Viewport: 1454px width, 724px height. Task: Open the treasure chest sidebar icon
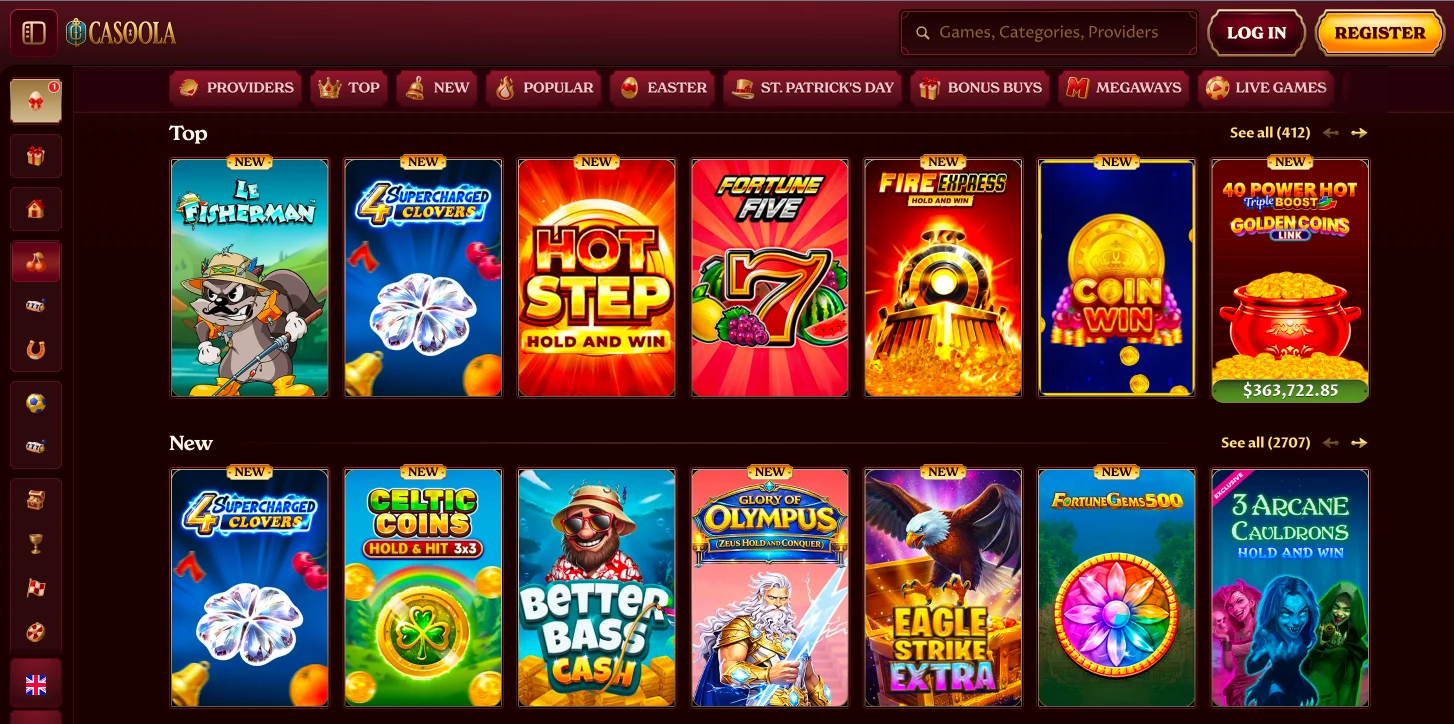tap(36, 499)
